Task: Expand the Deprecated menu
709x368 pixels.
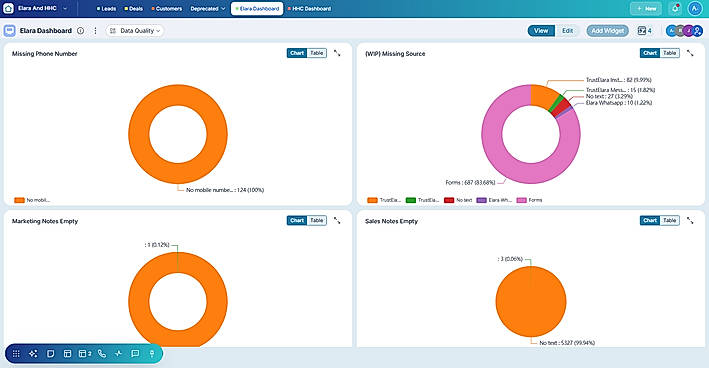Action: pyautogui.click(x=208, y=9)
